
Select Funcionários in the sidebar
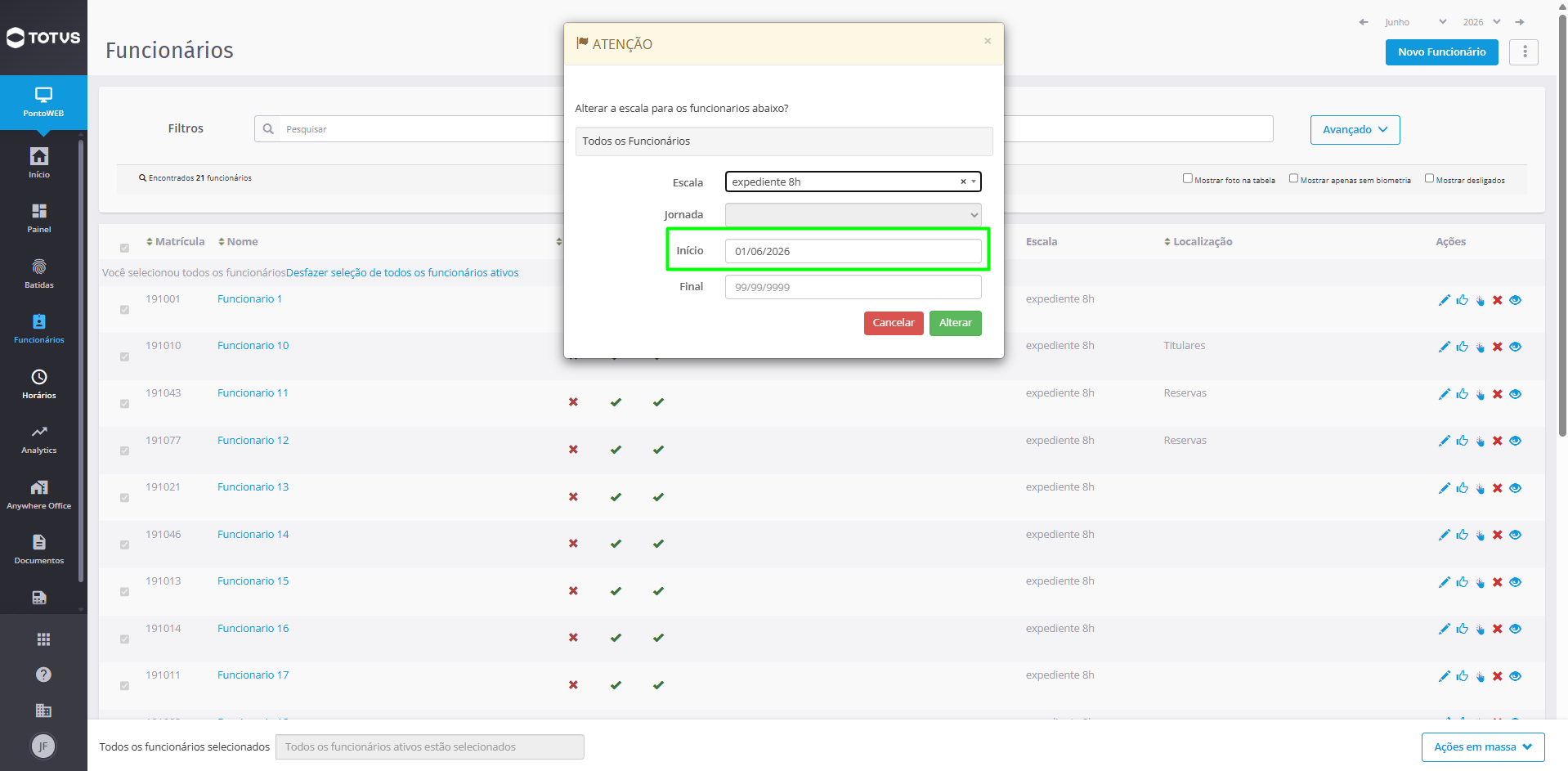pos(39,329)
